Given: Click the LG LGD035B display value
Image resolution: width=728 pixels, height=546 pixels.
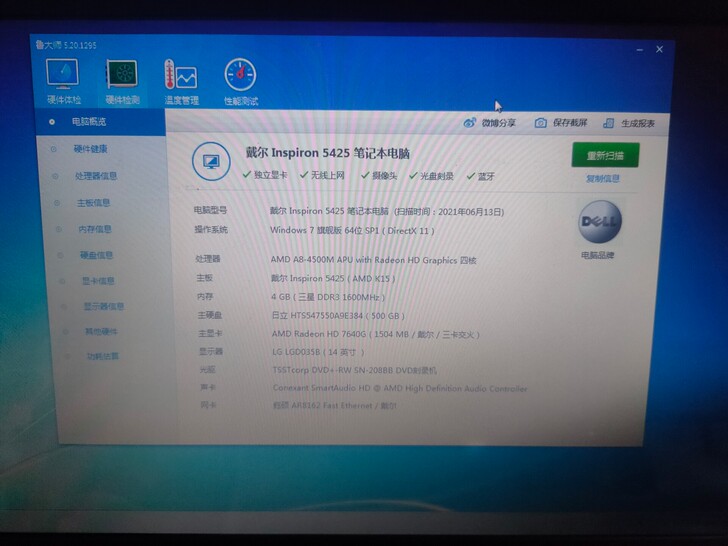Looking at the screenshot, I should (318, 352).
